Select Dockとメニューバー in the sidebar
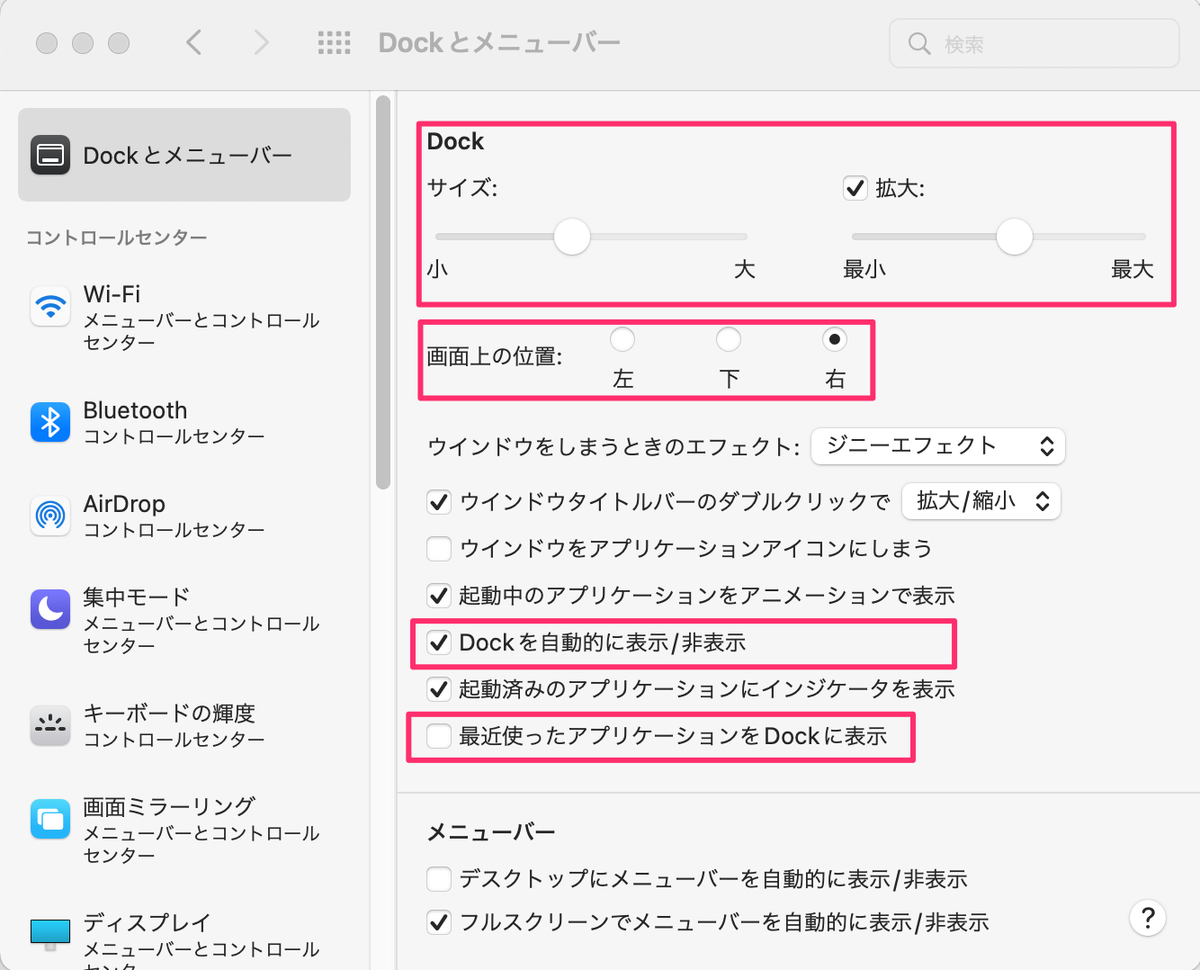This screenshot has width=1200, height=970. (184, 155)
